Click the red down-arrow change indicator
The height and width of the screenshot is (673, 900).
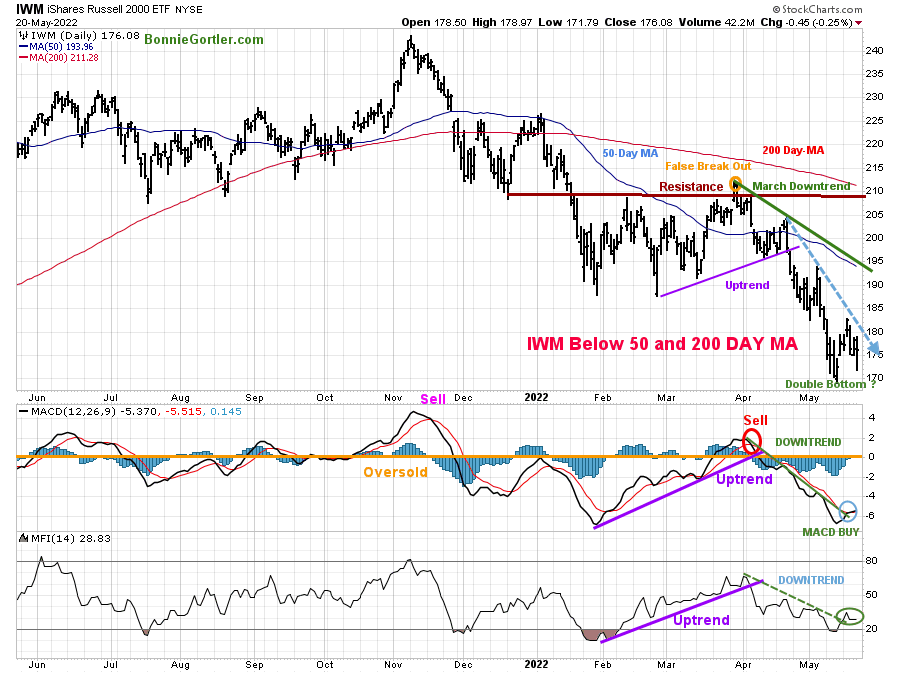click(858, 23)
